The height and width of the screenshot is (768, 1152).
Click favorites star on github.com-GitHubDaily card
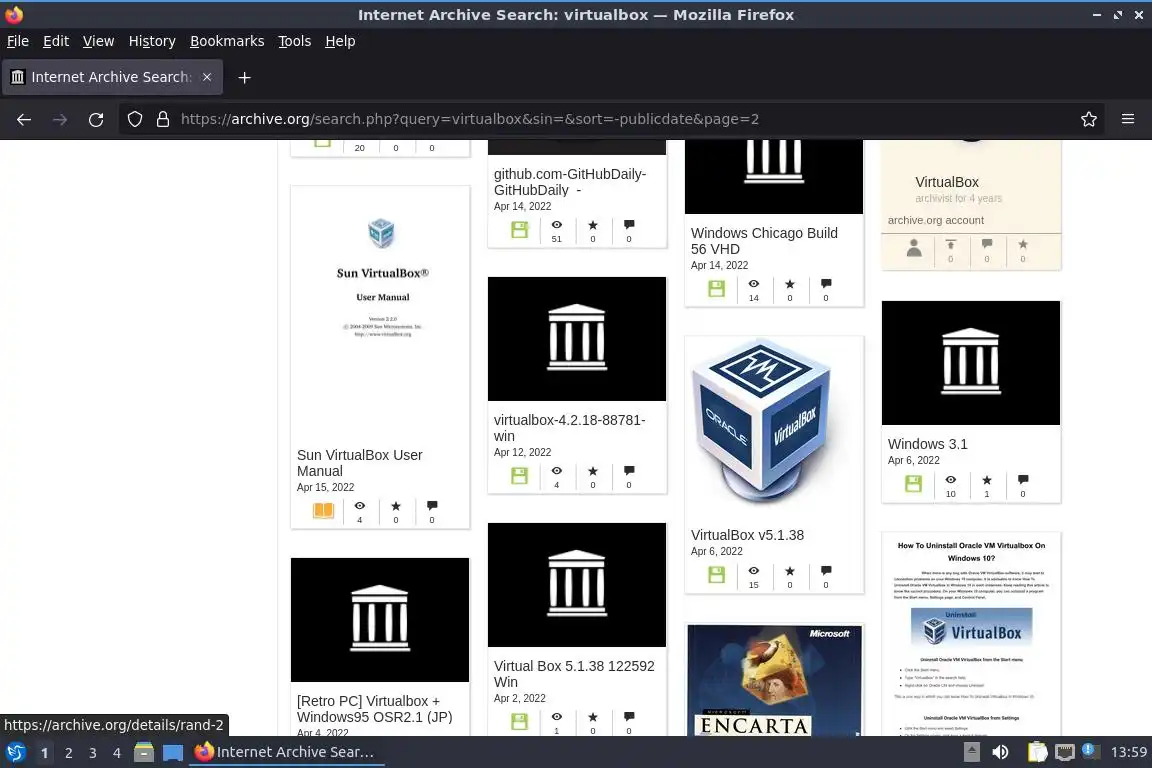tap(593, 225)
